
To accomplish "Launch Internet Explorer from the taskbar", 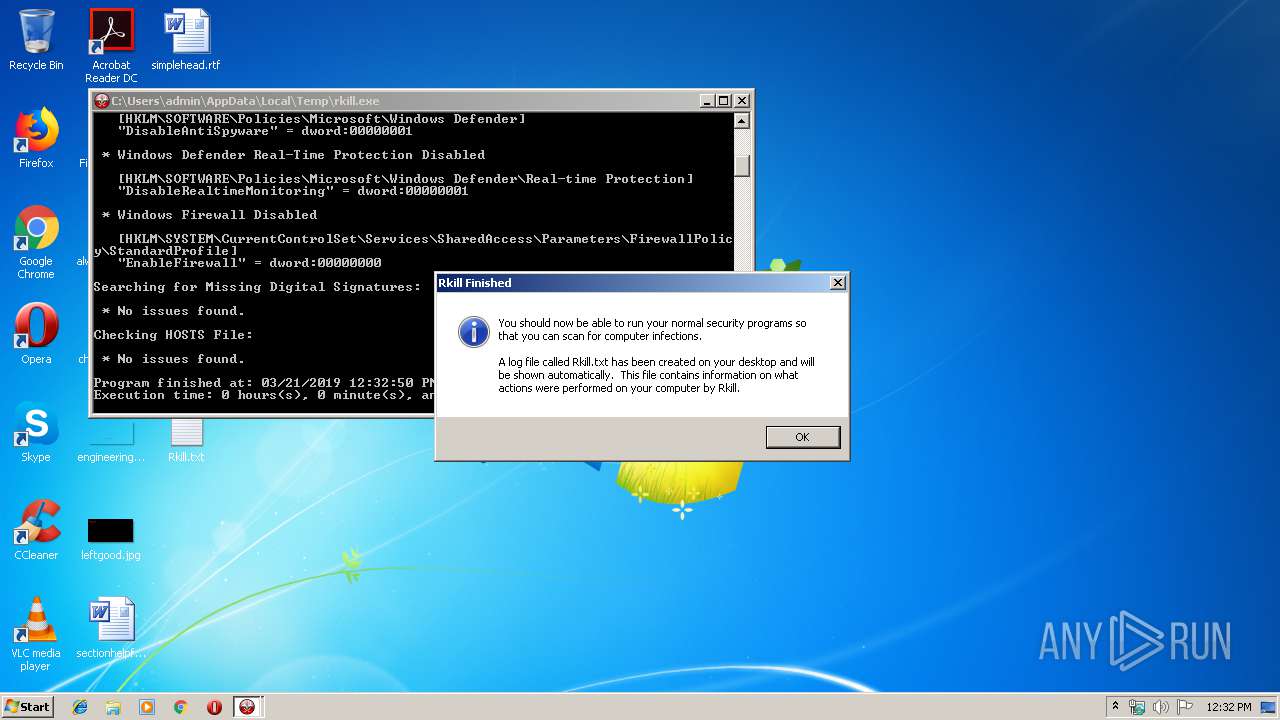I will pos(80,707).
